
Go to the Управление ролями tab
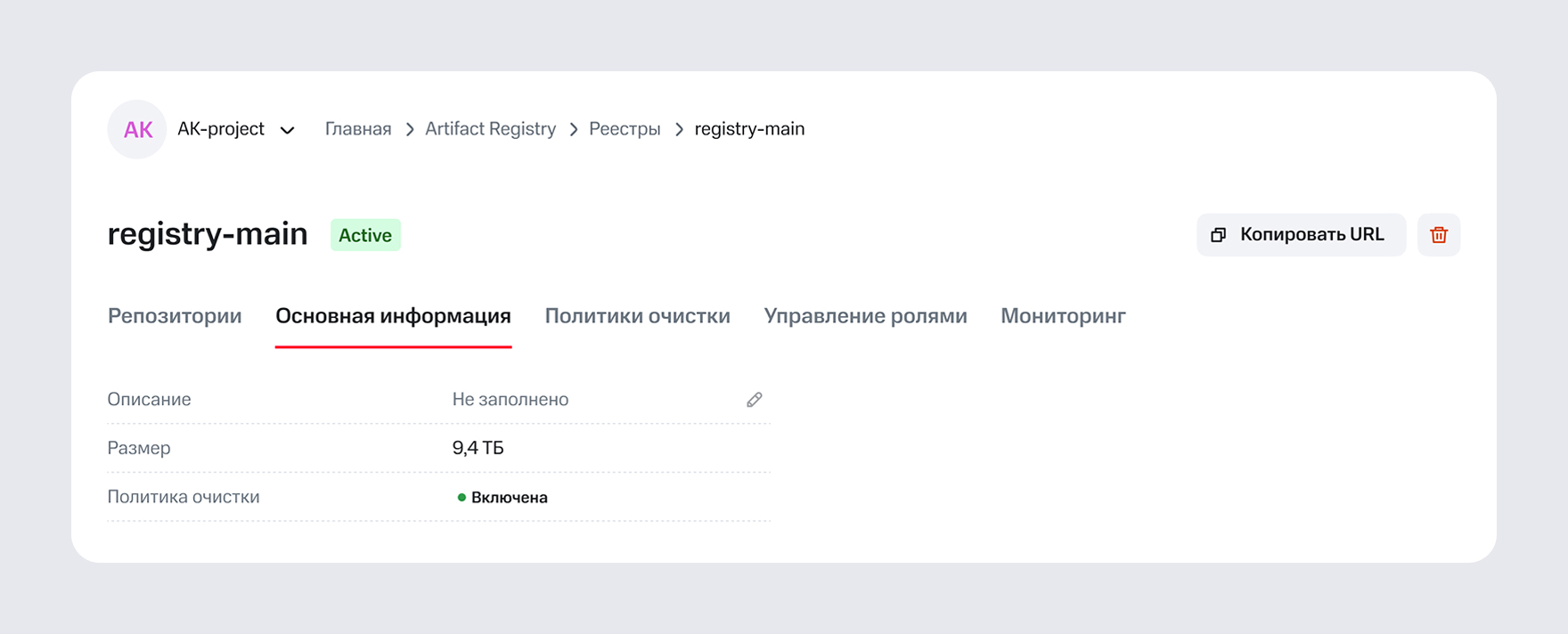865,316
